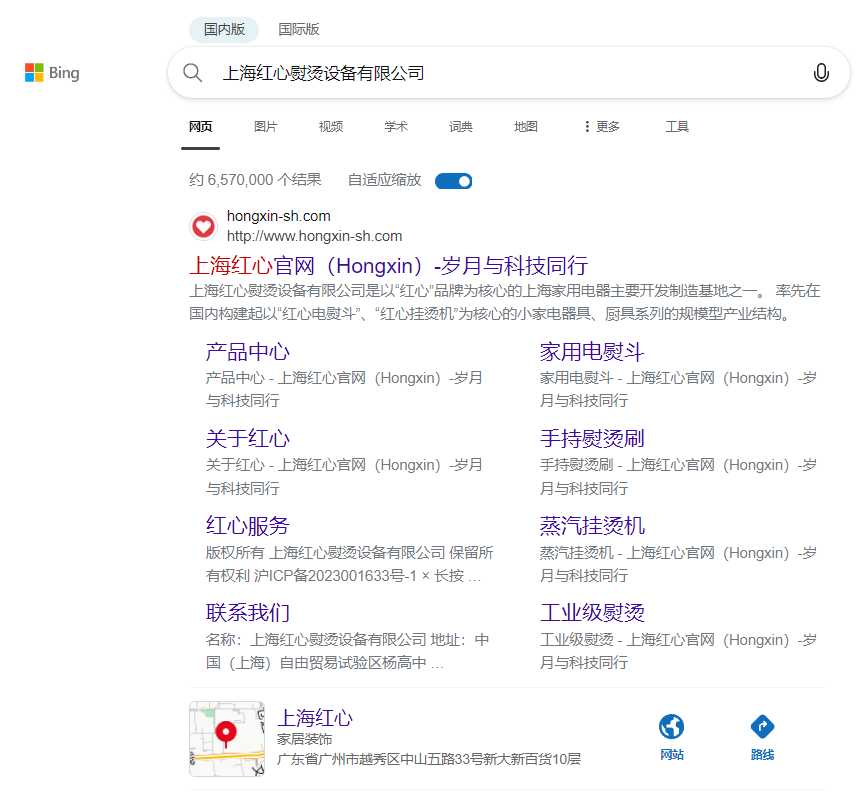Click the search magnifier icon
This screenshot has height=801, width=868.
193,73
